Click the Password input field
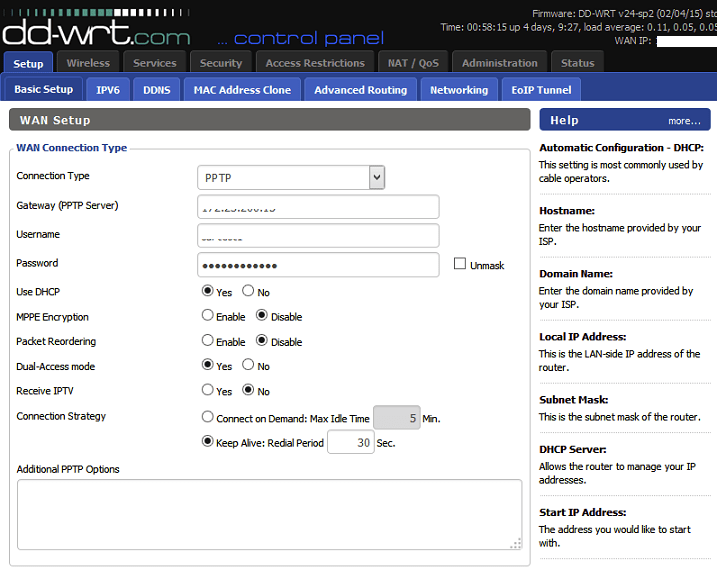The image size is (717, 570). [318, 265]
